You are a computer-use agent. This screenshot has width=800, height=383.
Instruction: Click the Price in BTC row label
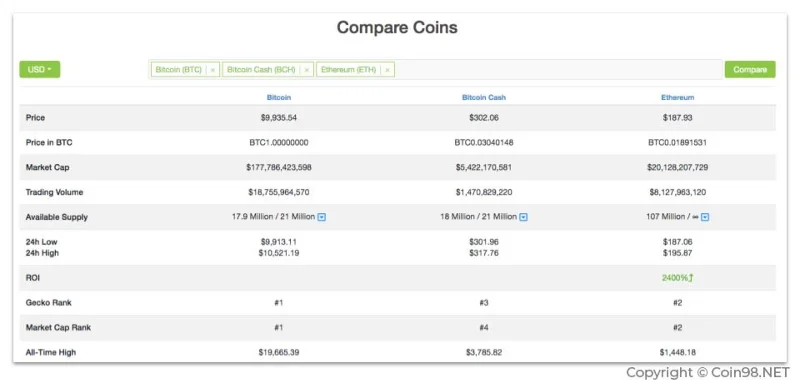coord(49,143)
